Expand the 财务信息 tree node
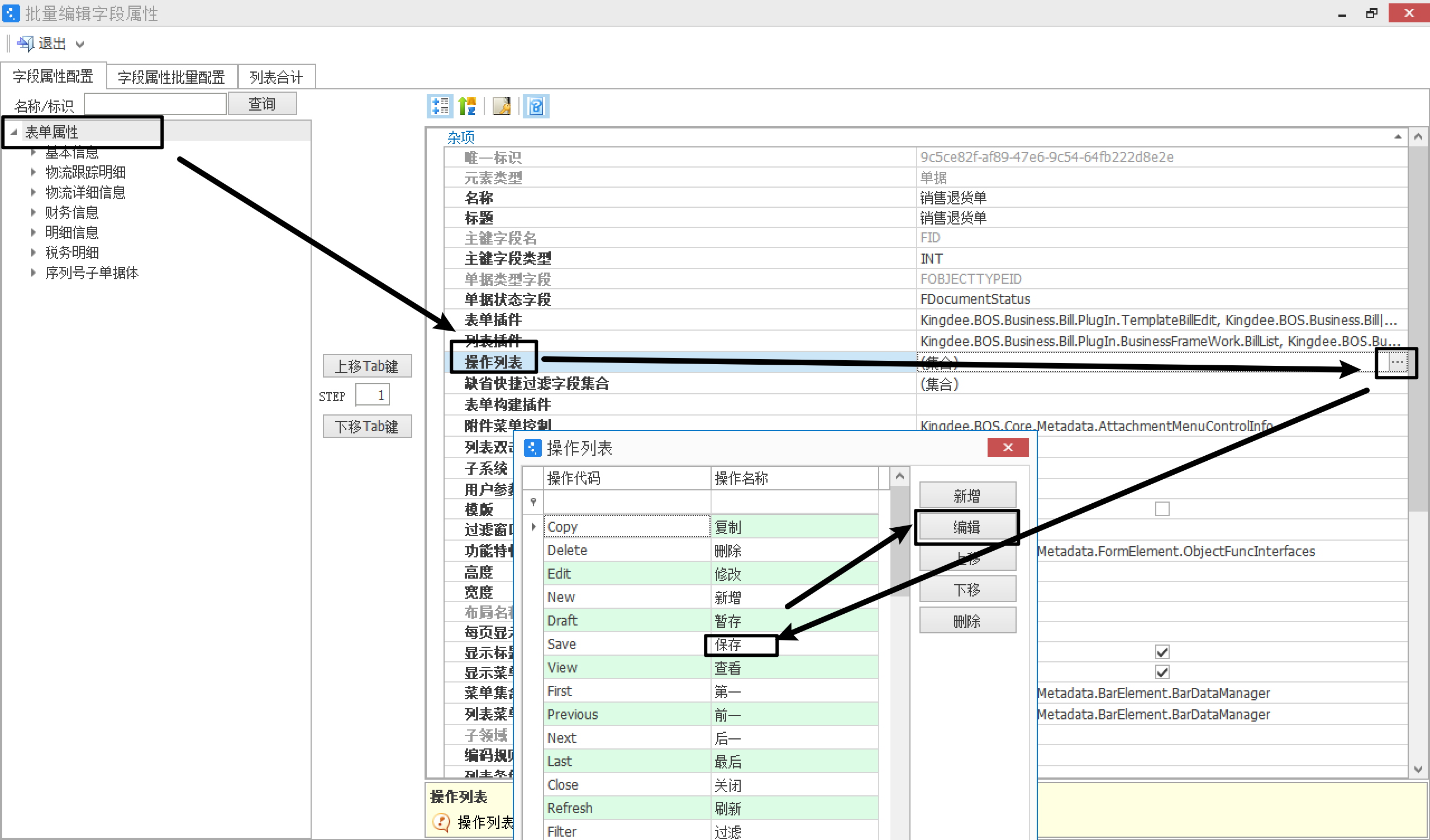 coord(33,212)
